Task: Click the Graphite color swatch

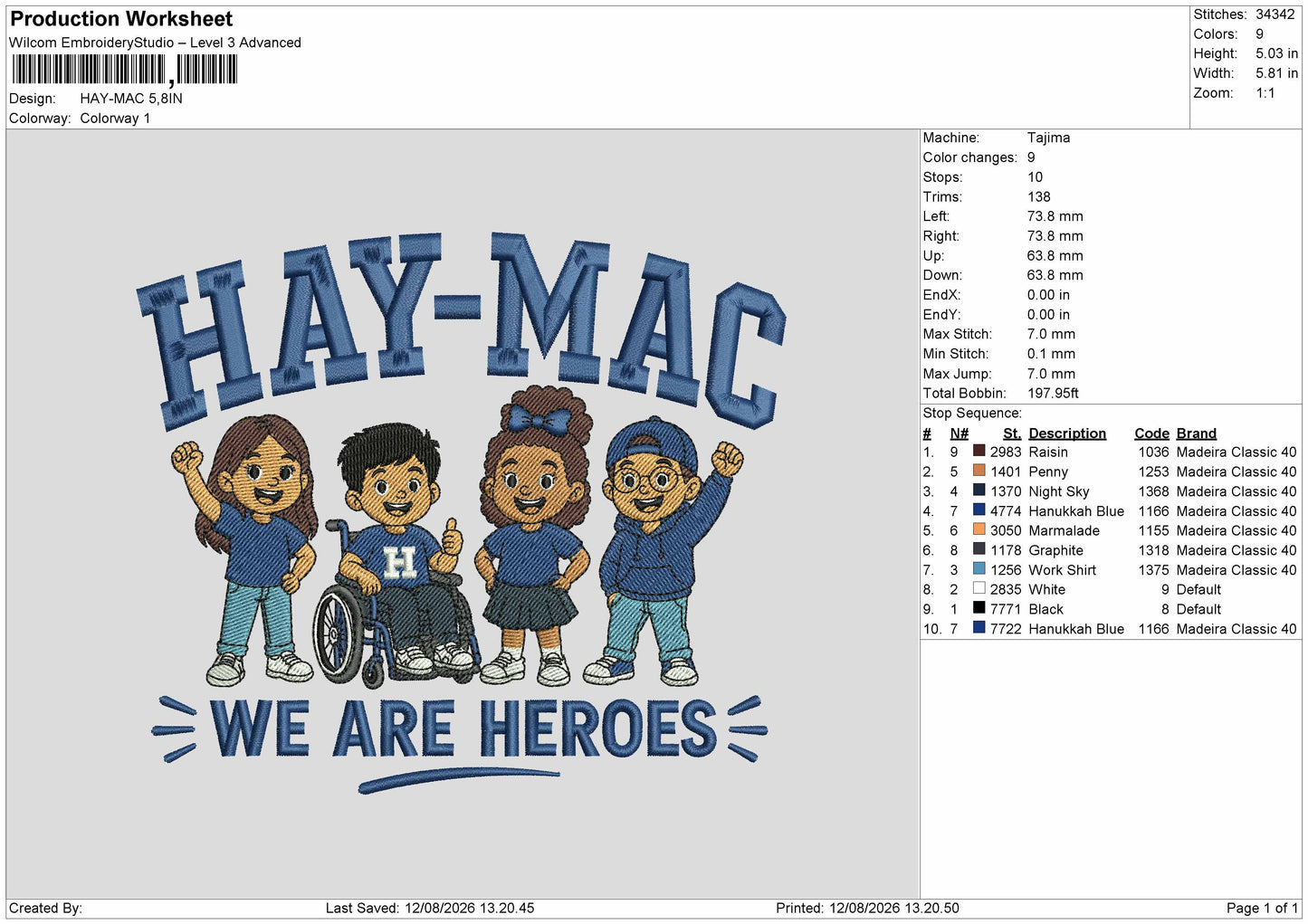Action: click(979, 549)
